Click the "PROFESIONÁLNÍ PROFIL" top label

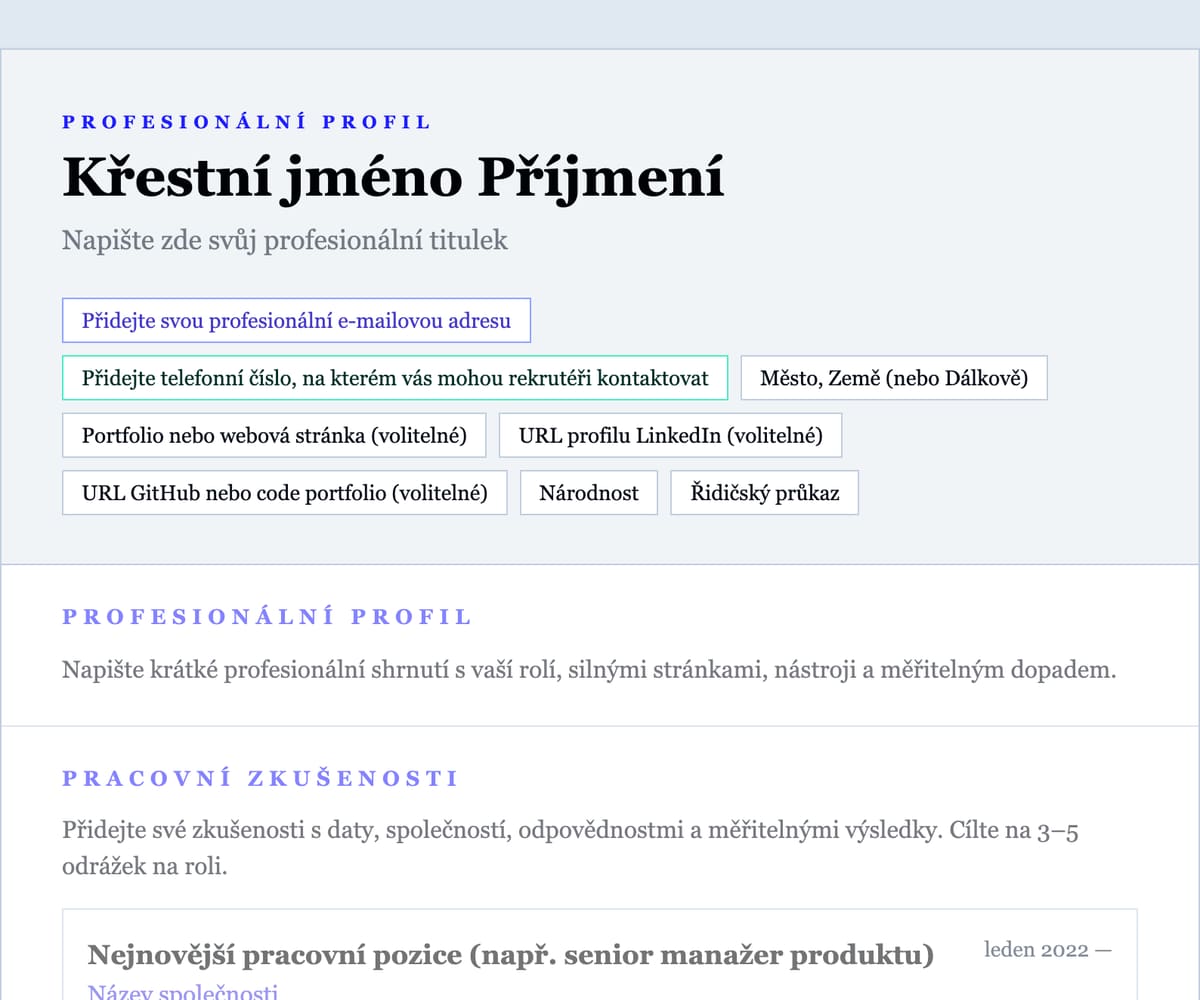click(246, 121)
